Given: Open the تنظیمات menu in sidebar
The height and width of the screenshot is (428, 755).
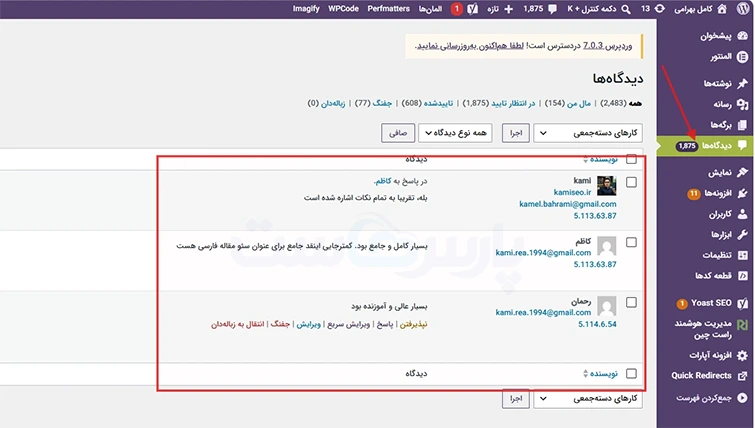Looking at the screenshot, I should (717, 255).
